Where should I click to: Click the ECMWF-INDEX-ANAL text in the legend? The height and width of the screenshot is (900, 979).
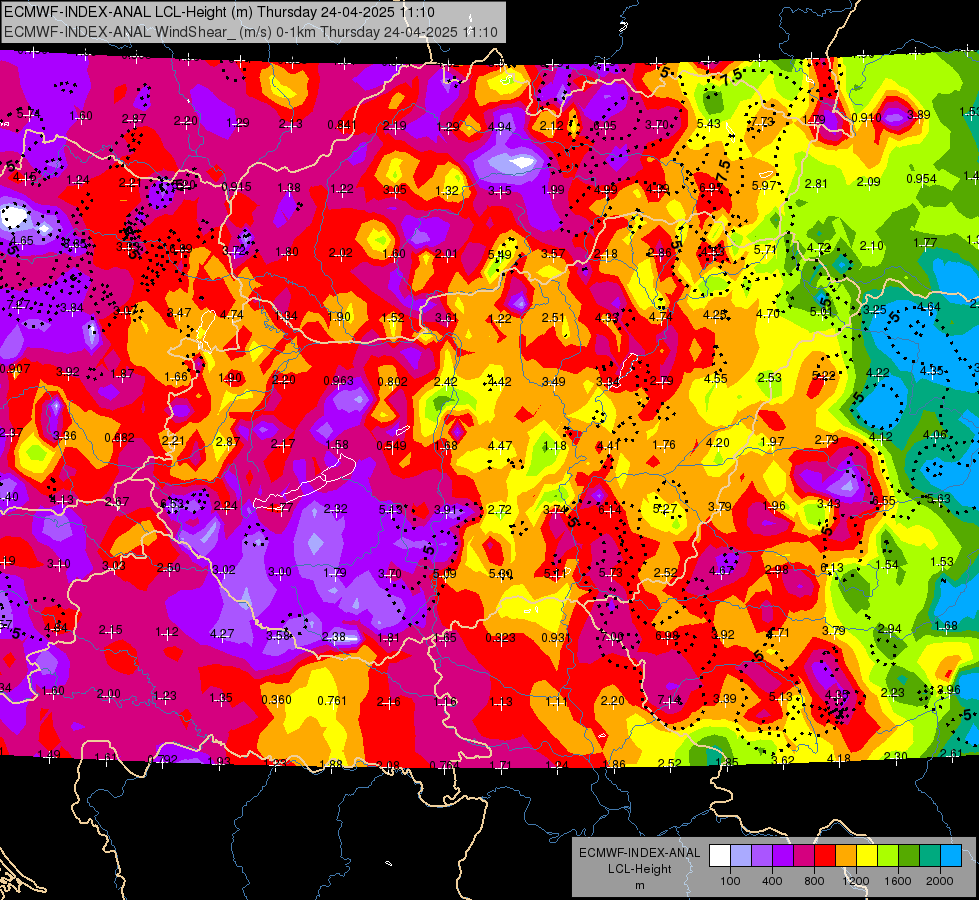tap(639, 853)
